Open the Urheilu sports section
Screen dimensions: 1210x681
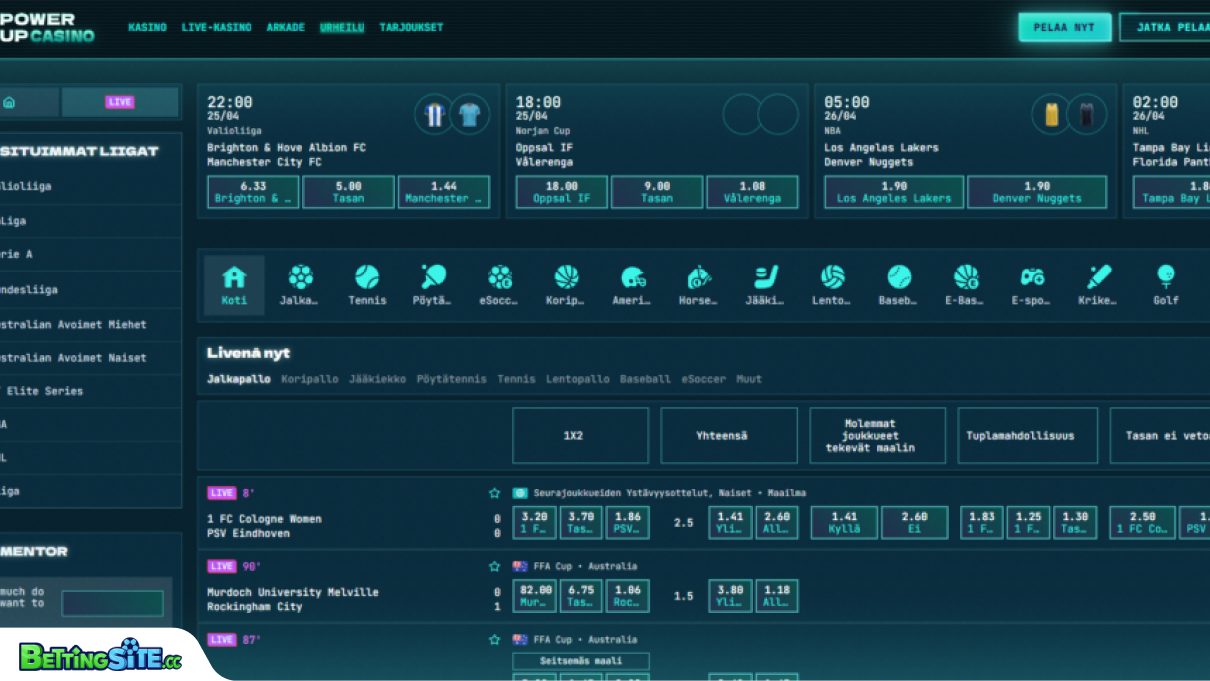click(x=342, y=27)
